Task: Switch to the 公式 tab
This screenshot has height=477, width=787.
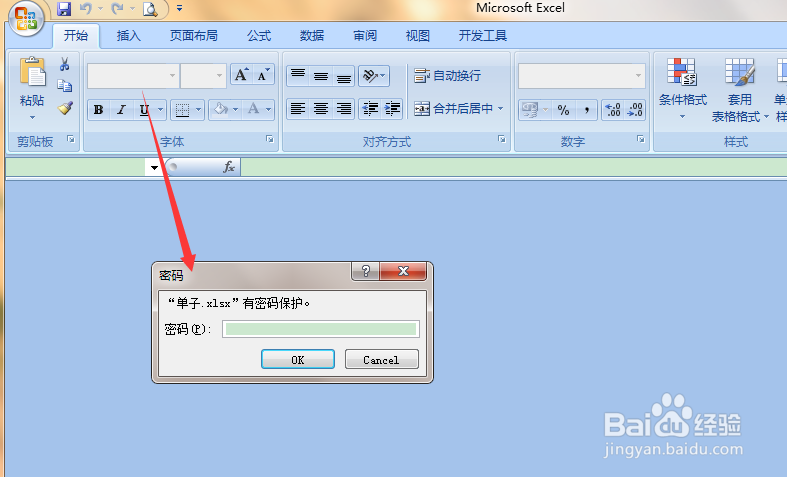Action: coord(259,36)
